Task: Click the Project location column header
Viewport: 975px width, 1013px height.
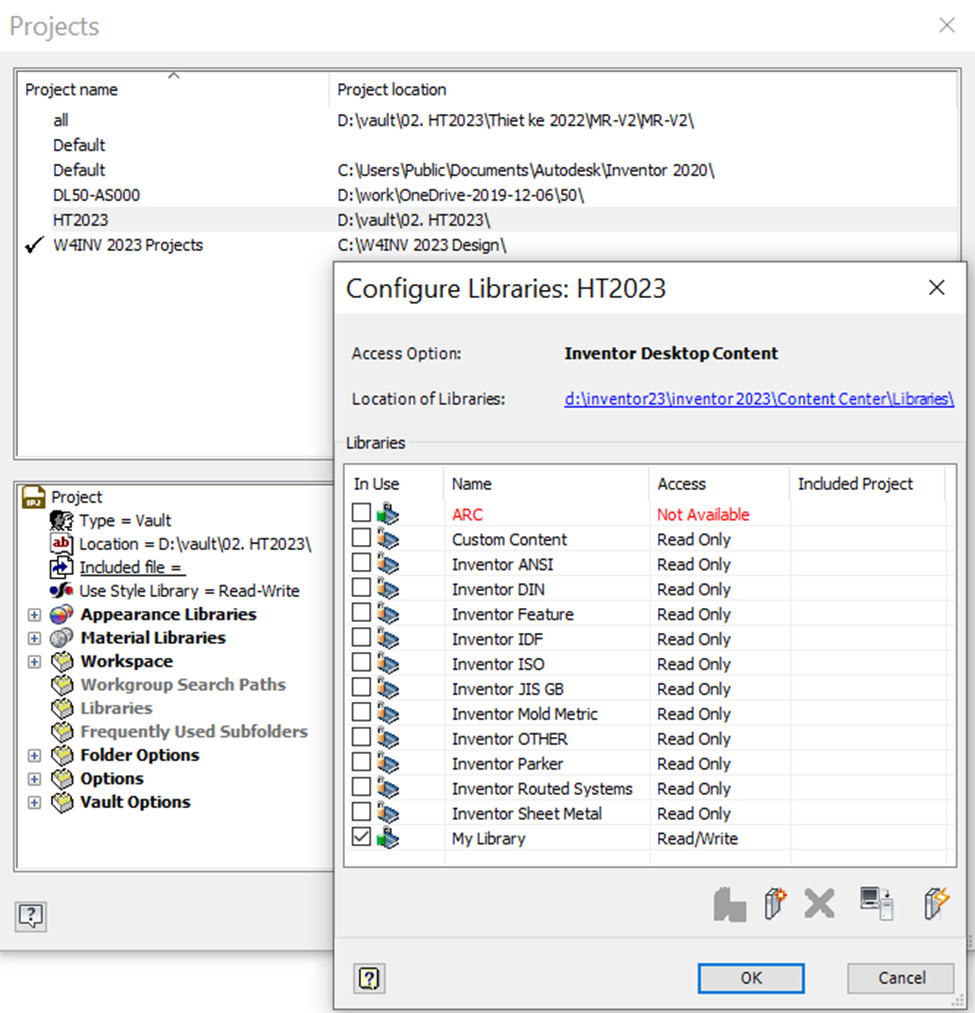Action: click(x=642, y=89)
